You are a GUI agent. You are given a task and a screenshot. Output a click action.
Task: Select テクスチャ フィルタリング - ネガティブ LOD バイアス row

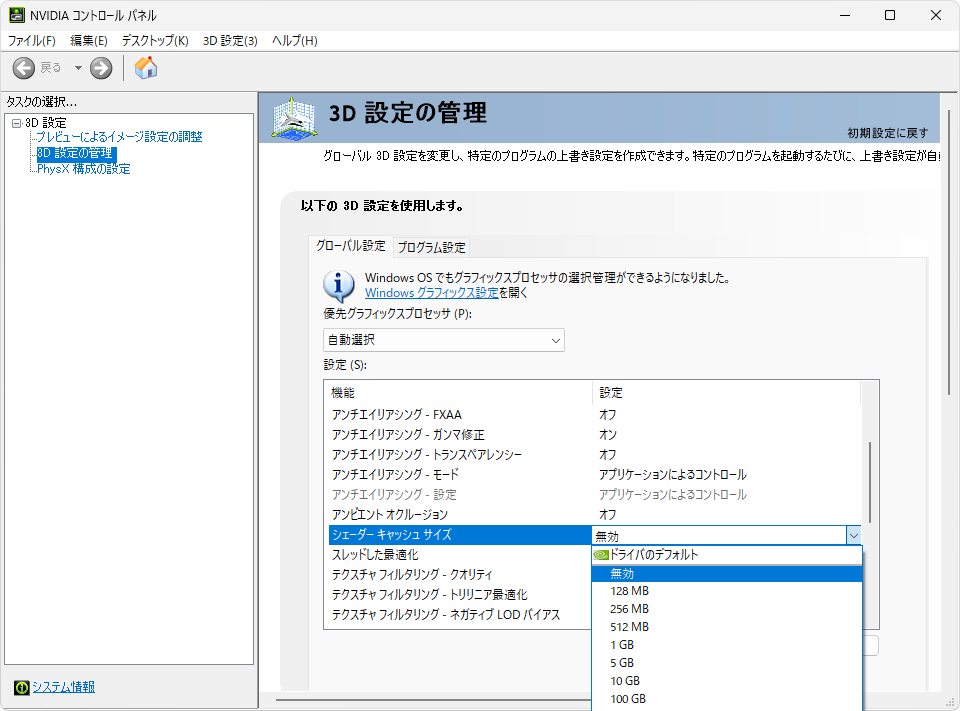(460, 615)
